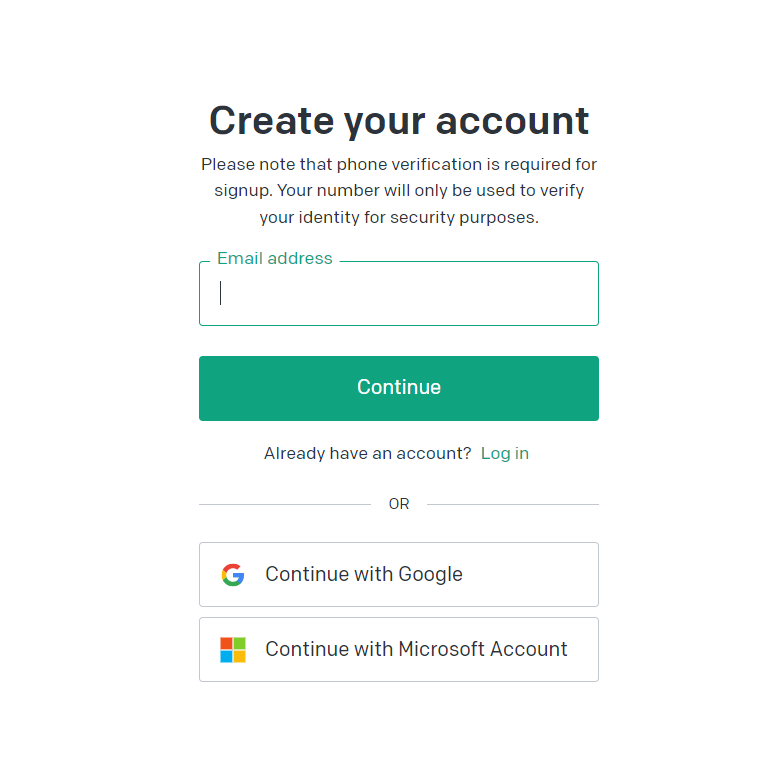Click the Continue with Microsoft Account text label
The width and height of the screenshot is (767, 773).
pyautogui.click(x=417, y=649)
